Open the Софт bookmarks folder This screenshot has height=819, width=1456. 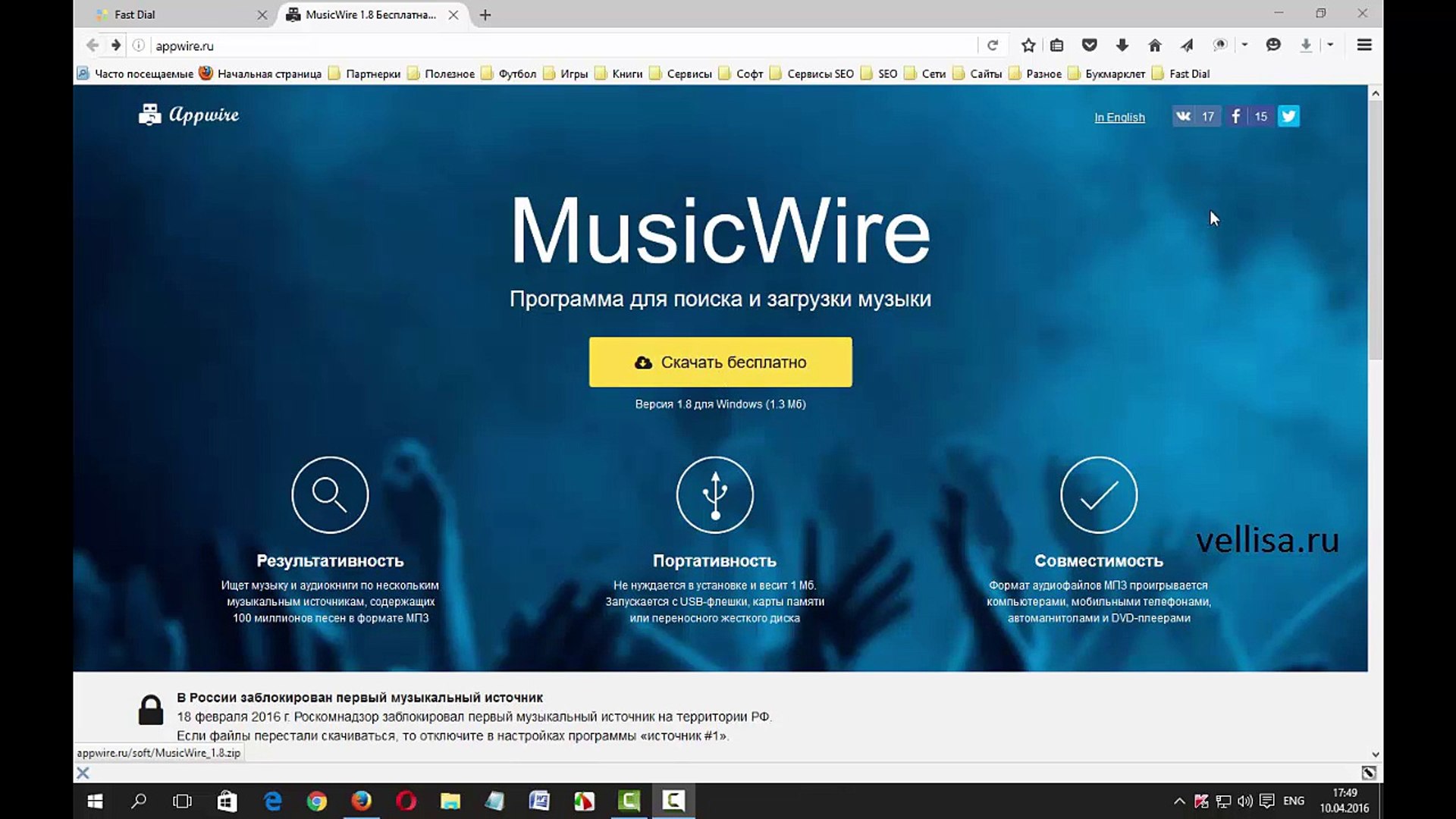point(741,74)
